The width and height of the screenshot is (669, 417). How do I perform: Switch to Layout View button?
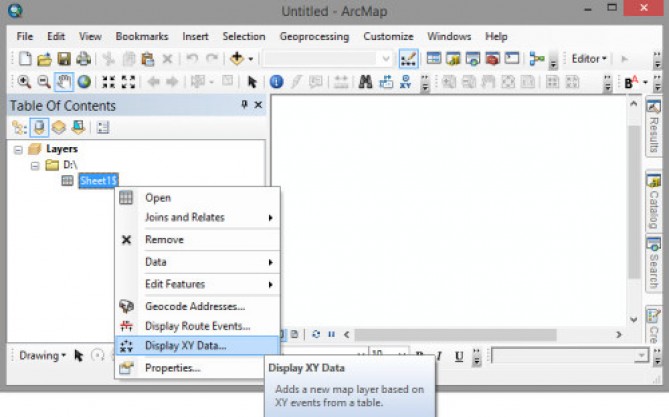[x=294, y=334]
